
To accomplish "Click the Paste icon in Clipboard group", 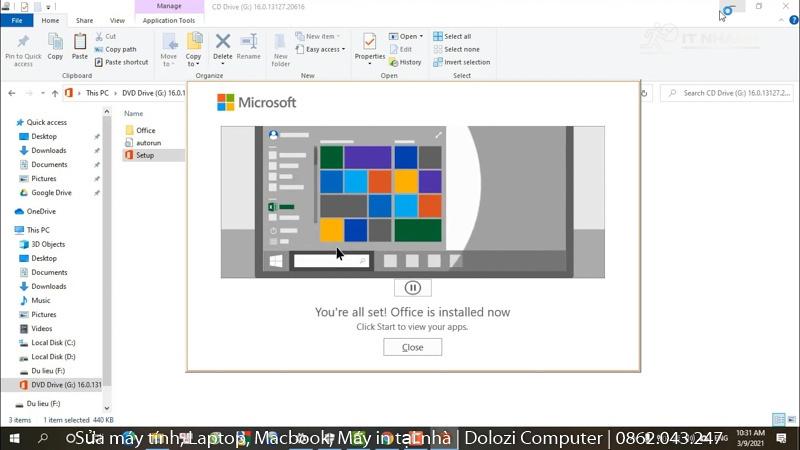I will (x=80, y=42).
